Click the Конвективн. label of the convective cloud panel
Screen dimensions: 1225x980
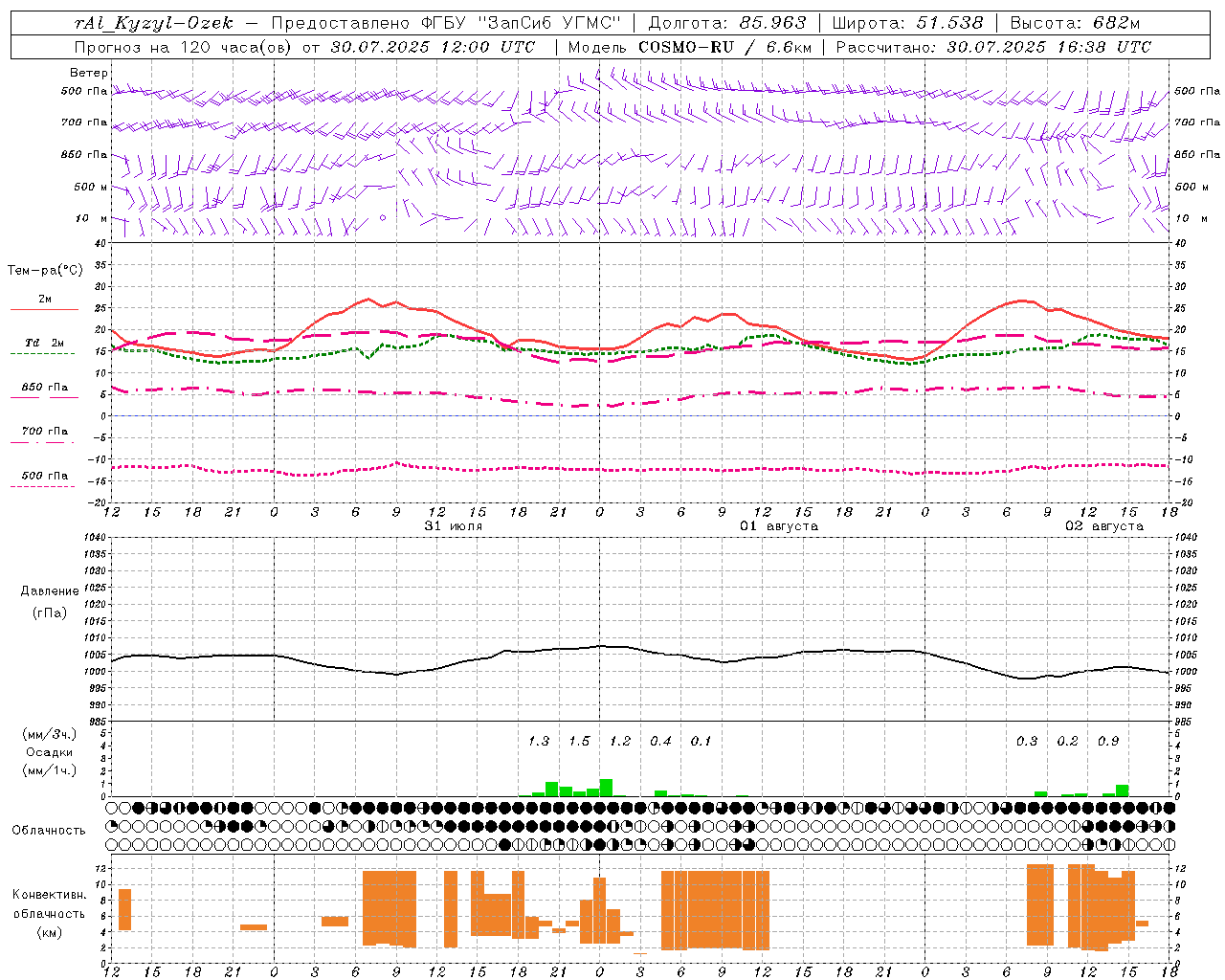pyautogui.click(x=50, y=895)
